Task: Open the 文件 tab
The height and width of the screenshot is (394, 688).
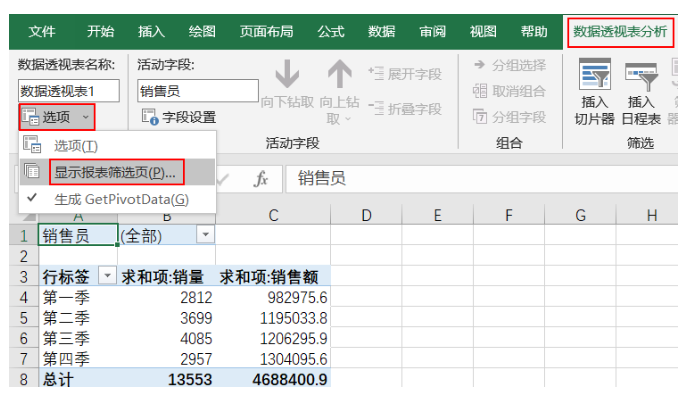Action: coord(42,32)
